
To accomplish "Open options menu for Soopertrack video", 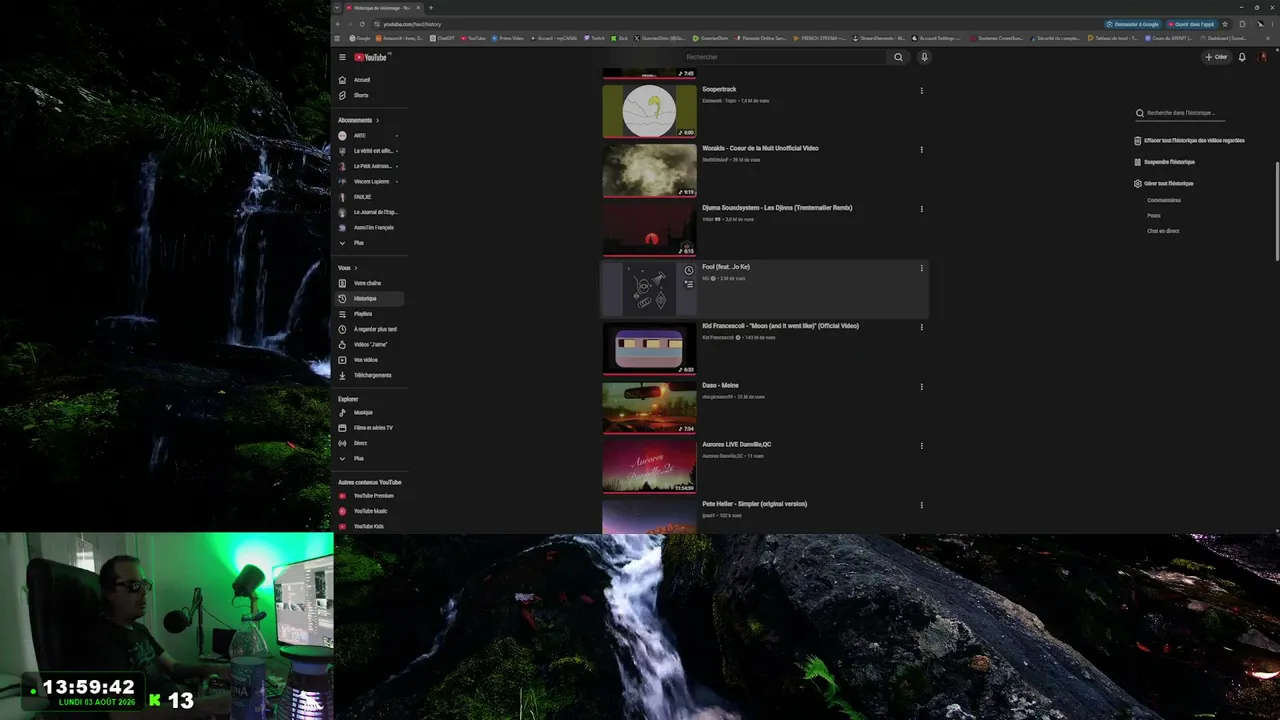I will [921, 91].
